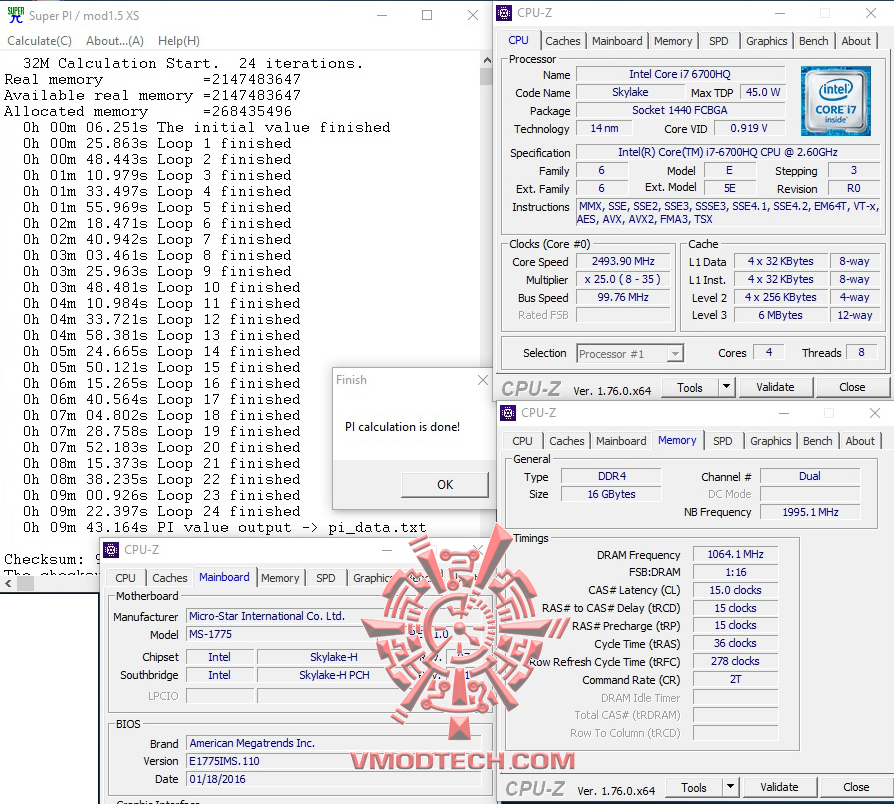Screen dimensions: 894x804
Task: Click the Intel Core i7 logo badge
Action: pos(835,101)
